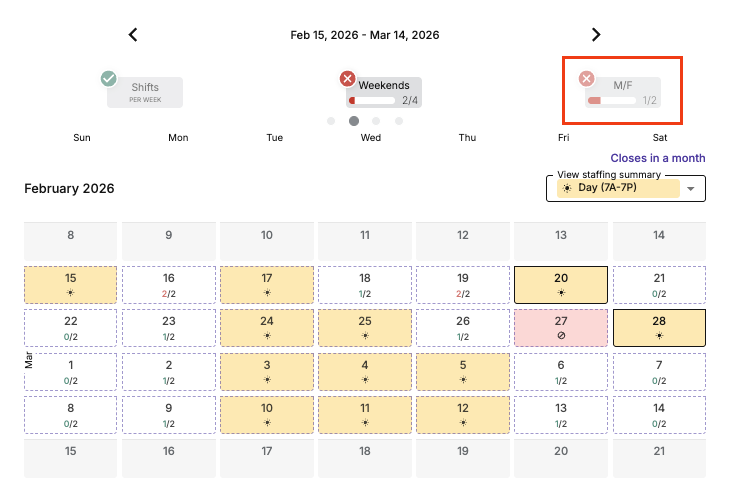Click green checkmark on Shifts rule

coord(109,79)
